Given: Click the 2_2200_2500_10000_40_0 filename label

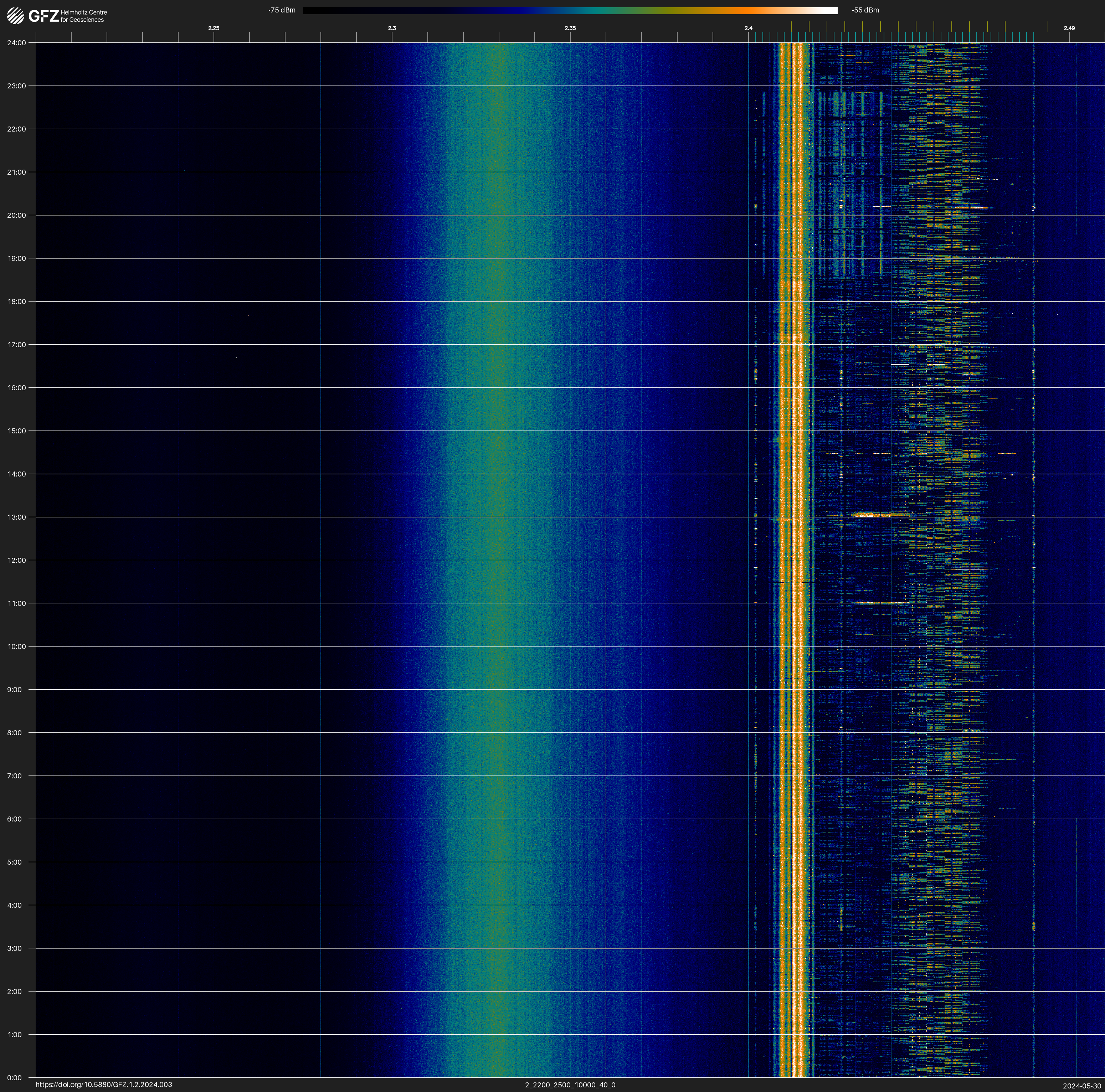Looking at the screenshot, I should pos(570,1085).
